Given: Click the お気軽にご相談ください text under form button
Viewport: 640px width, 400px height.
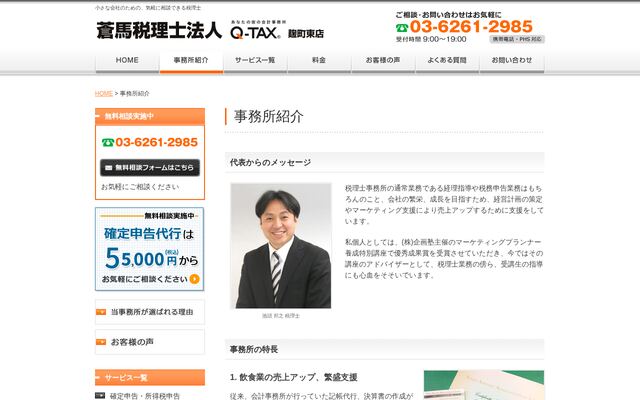Looking at the screenshot, I should point(140,187).
